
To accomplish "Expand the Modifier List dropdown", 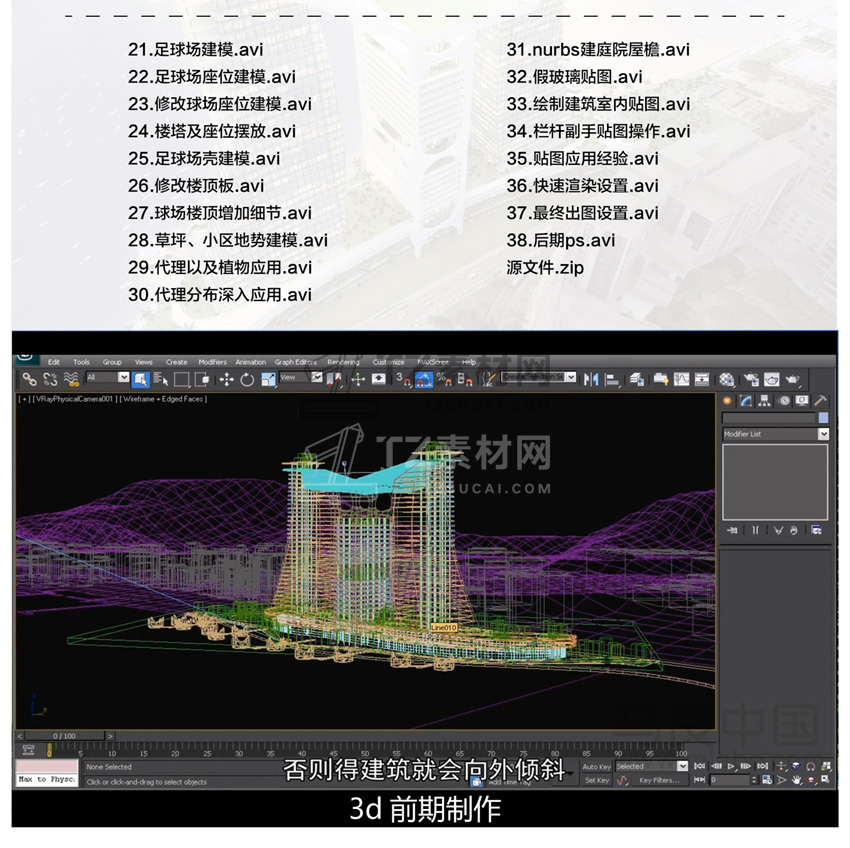I will (x=775, y=434).
